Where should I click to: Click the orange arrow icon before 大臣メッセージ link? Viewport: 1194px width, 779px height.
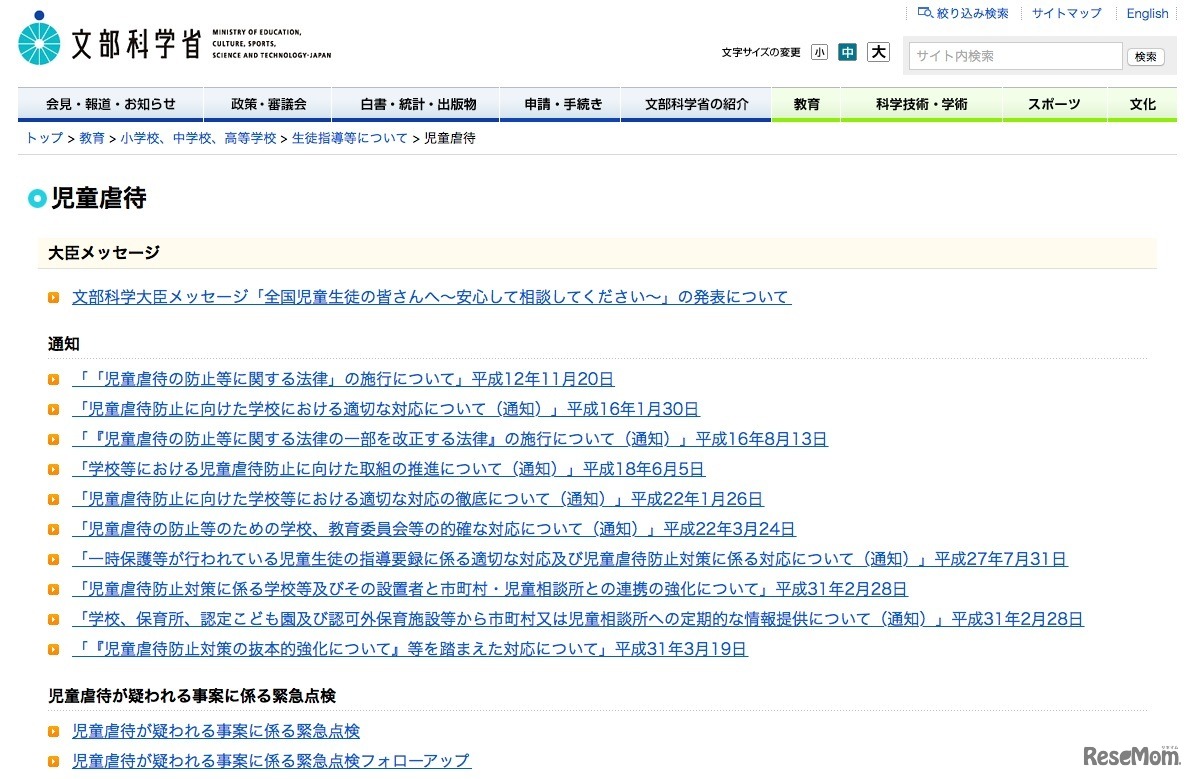(52, 297)
